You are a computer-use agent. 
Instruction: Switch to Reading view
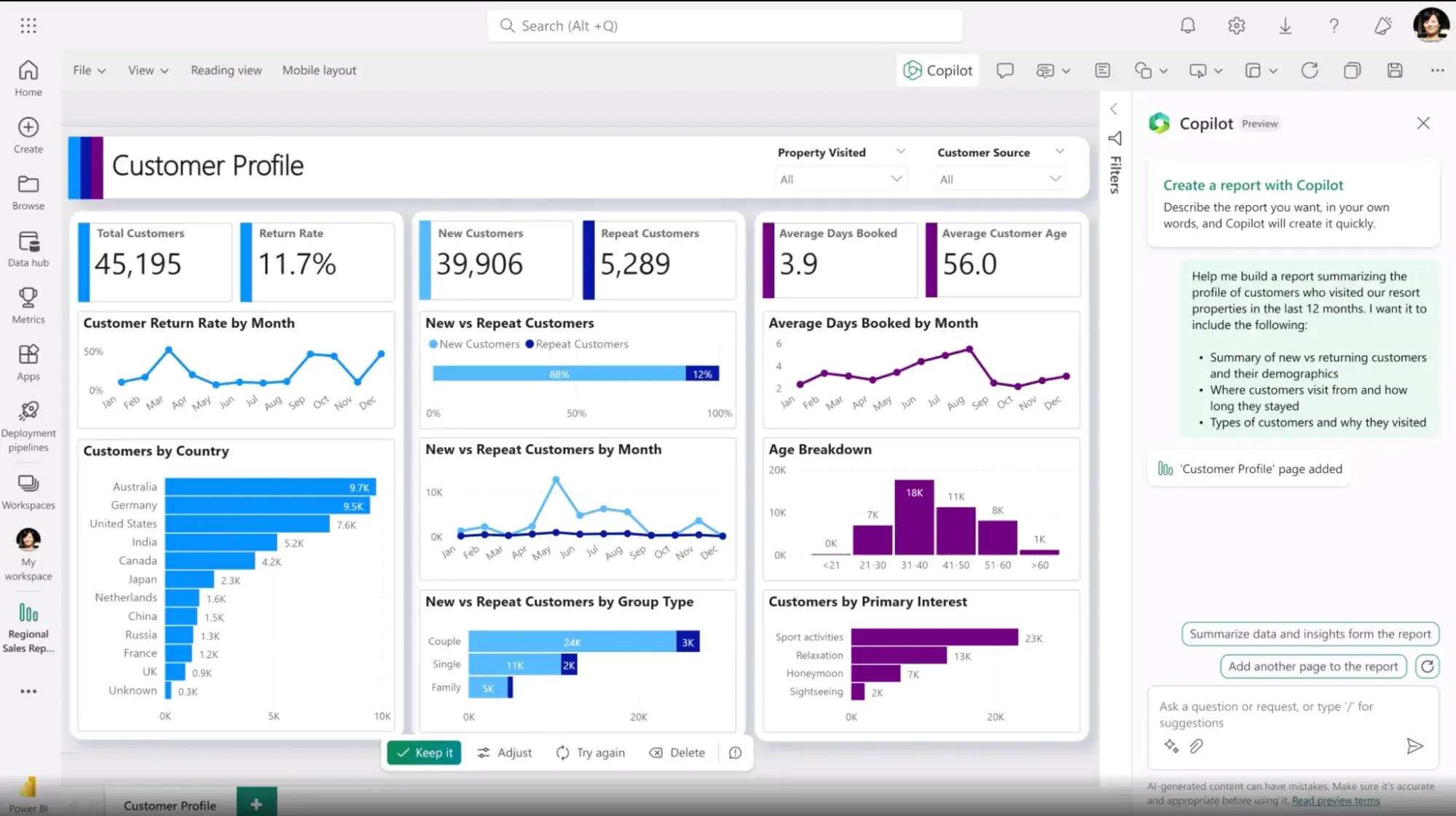pyautogui.click(x=226, y=71)
